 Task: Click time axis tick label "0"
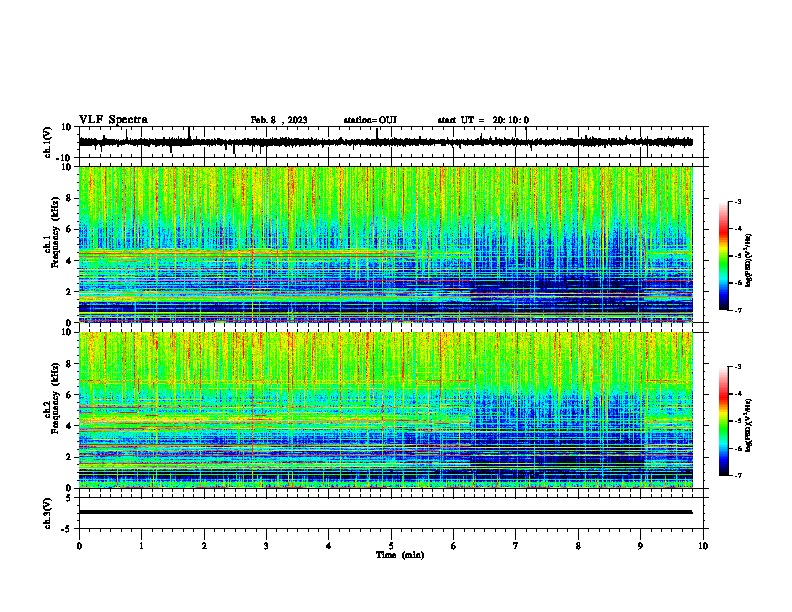pos(79,546)
